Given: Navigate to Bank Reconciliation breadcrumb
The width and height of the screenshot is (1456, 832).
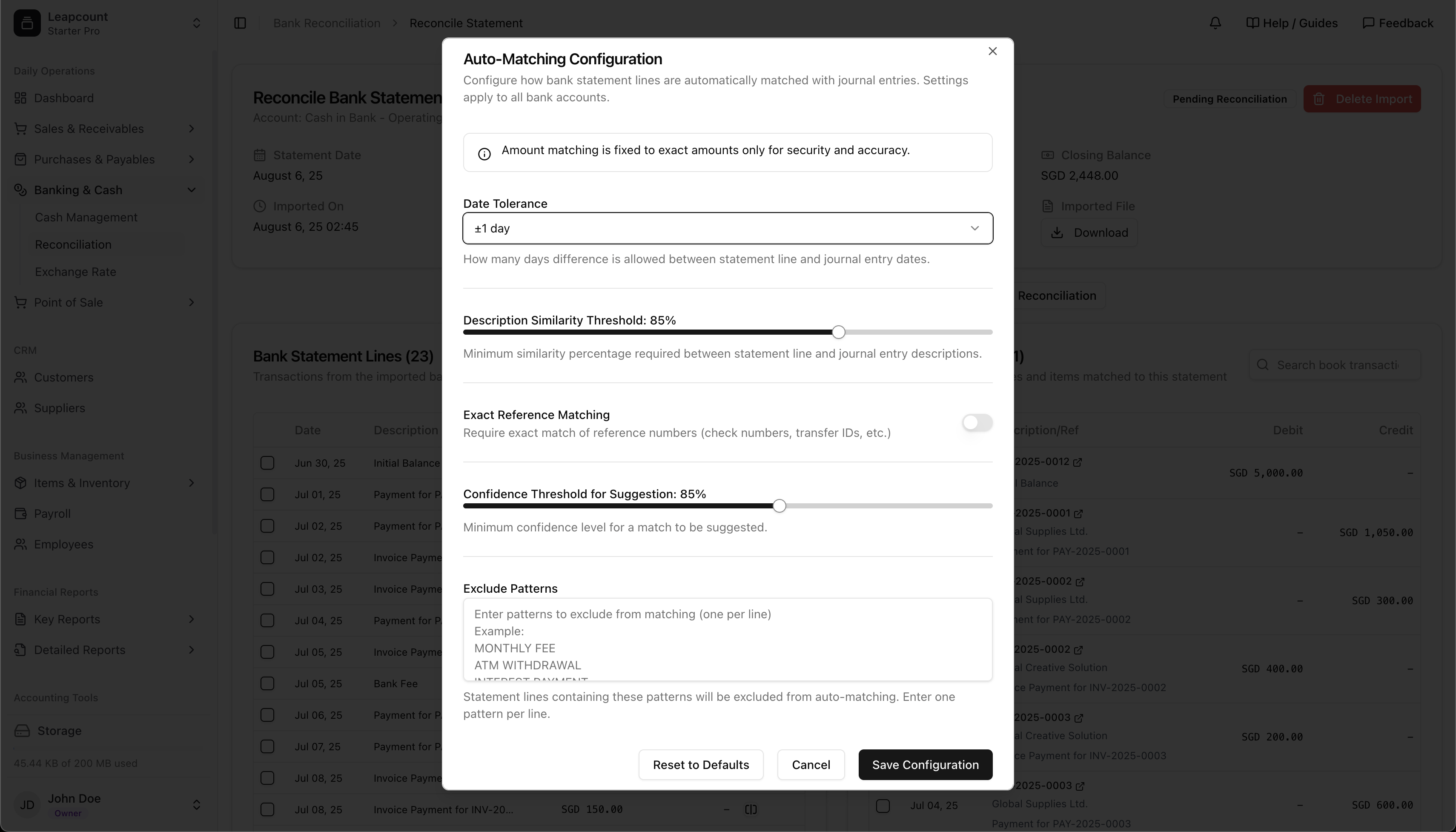Looking at the screenshot, I should (327, 23).
